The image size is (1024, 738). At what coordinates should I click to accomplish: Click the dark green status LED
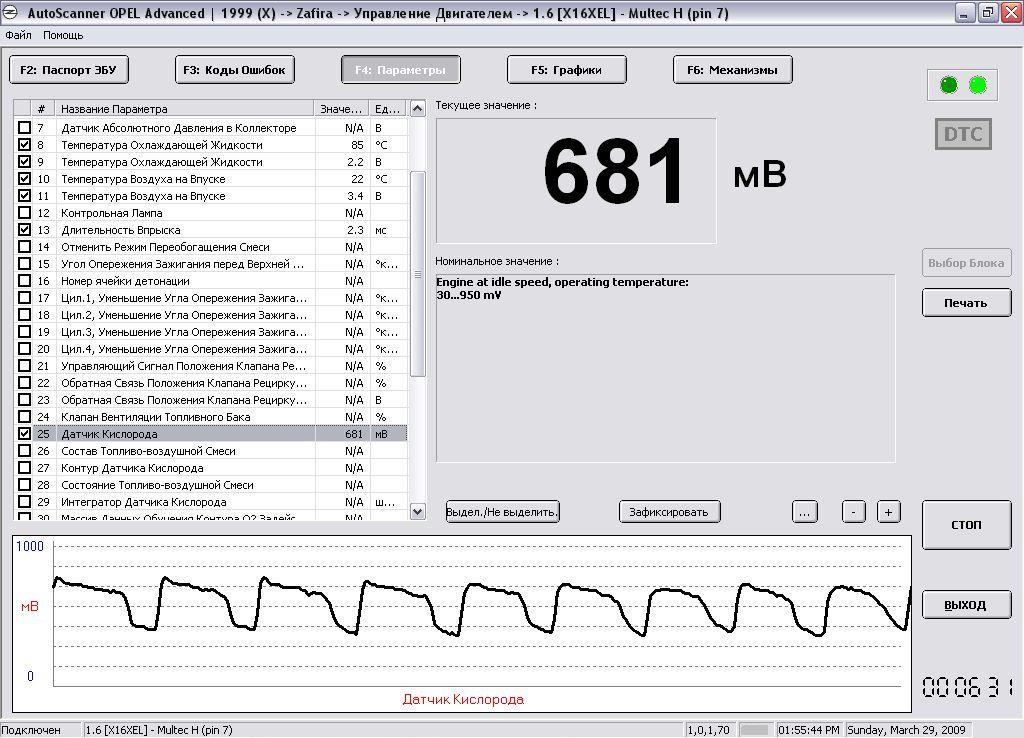click(948, 85)
